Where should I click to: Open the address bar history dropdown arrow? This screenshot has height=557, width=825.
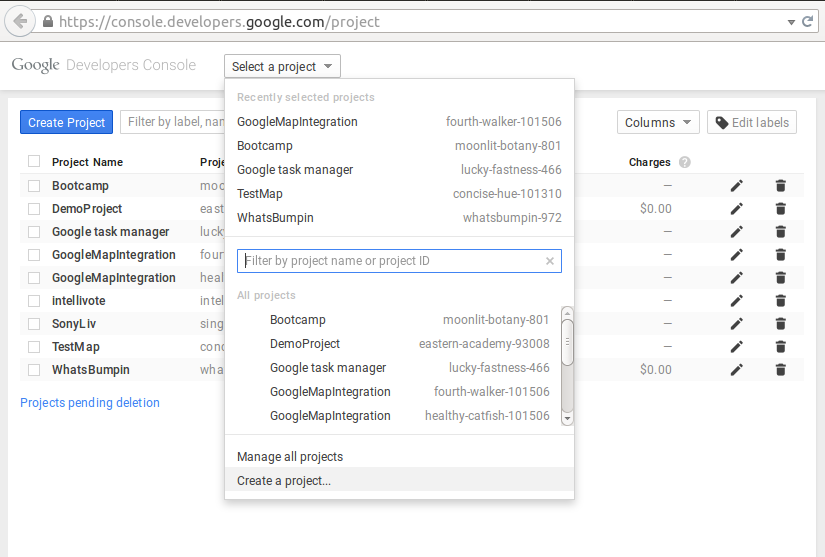(791, 22)
